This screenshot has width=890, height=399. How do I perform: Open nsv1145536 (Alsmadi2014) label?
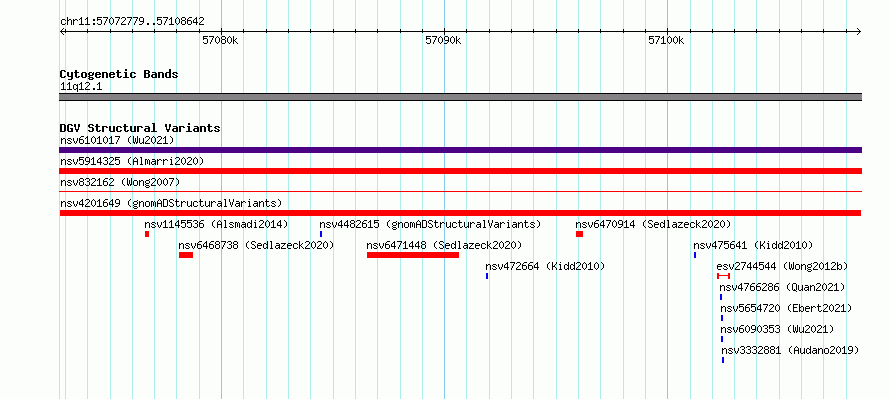tap(216, 224)
